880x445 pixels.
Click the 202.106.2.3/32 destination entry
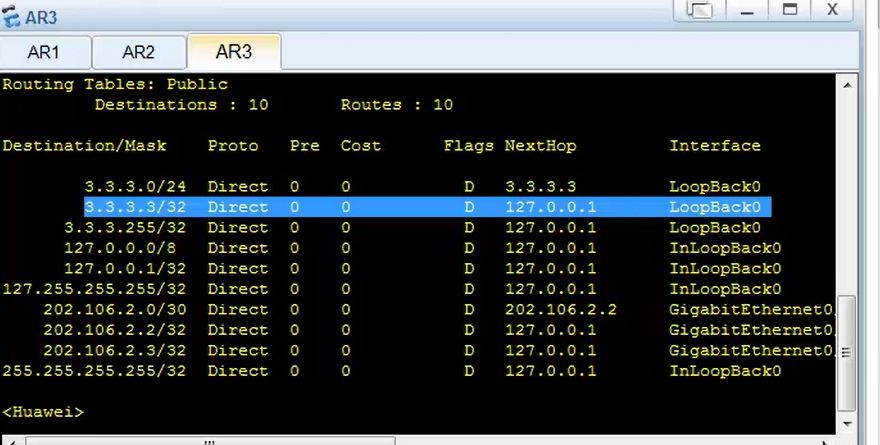point(114,350)
